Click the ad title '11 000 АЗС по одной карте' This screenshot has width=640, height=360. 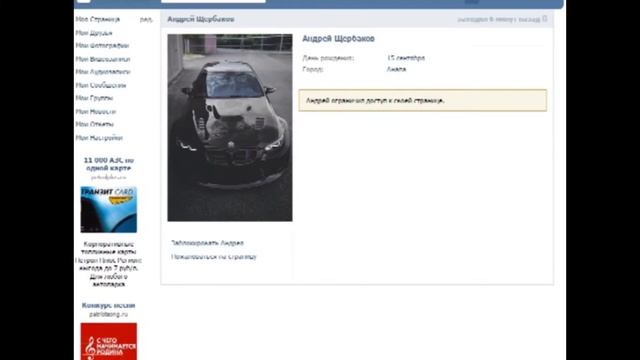pyautogui.click(x=109, y=164)
